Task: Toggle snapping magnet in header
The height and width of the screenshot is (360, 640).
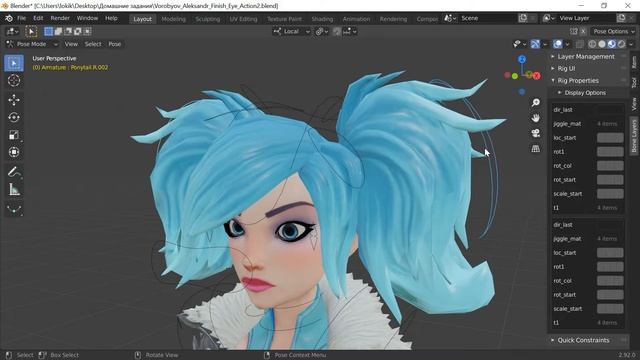Action: (336, 31)
